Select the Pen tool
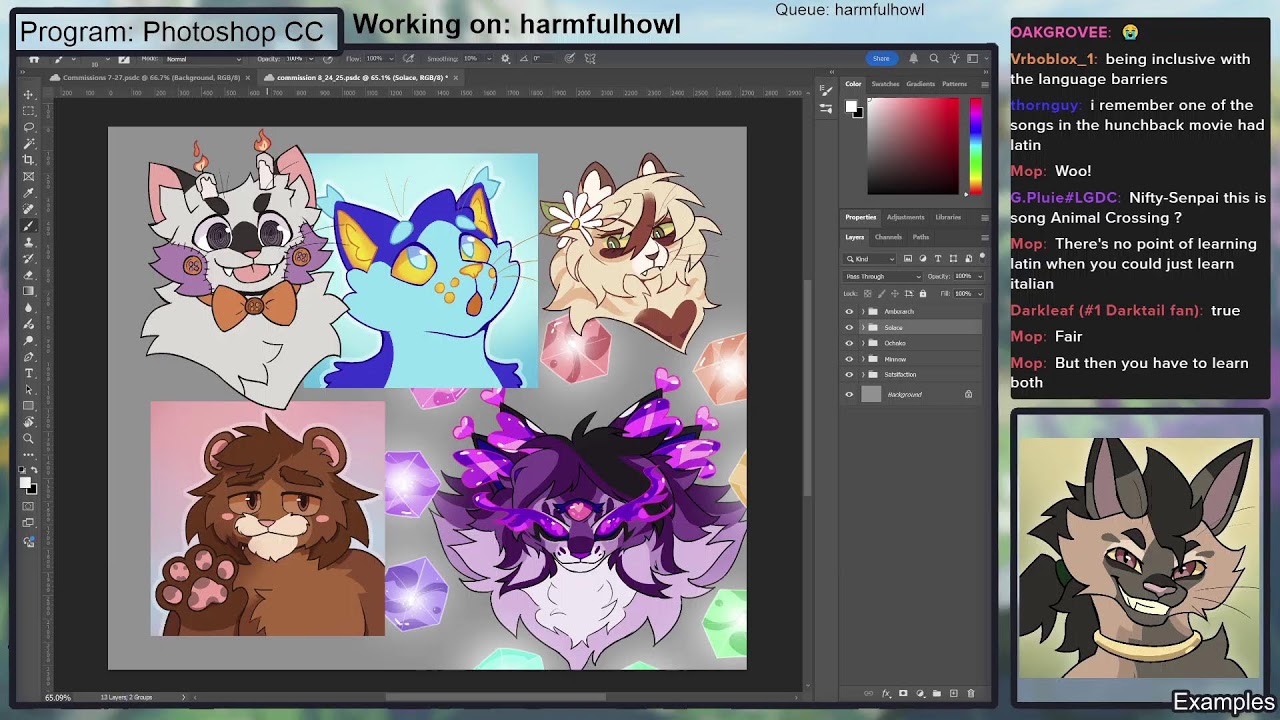The width and height of the screenshot is (1280, 720). (28, 357)
